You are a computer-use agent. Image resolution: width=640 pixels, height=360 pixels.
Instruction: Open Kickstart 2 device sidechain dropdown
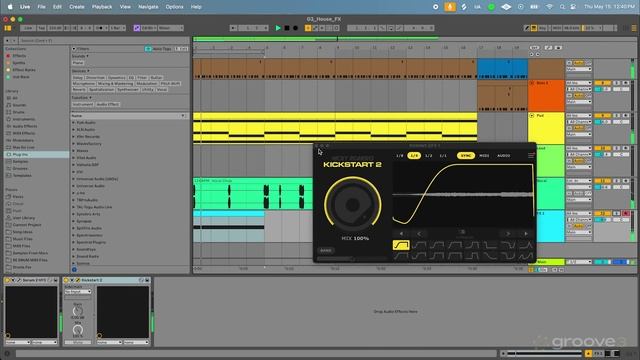click(78, 291)
